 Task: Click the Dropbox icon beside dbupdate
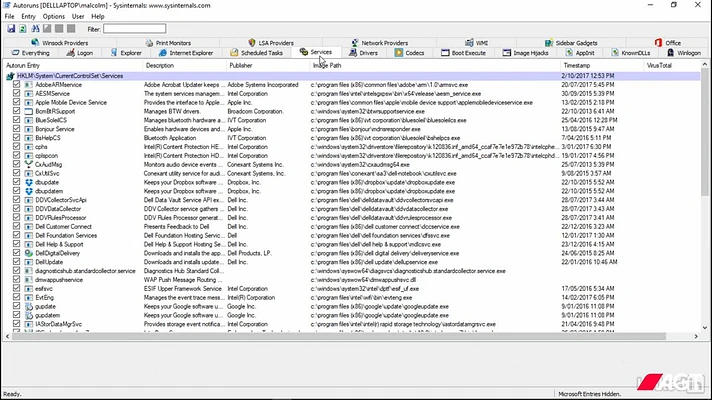(29, 182)
